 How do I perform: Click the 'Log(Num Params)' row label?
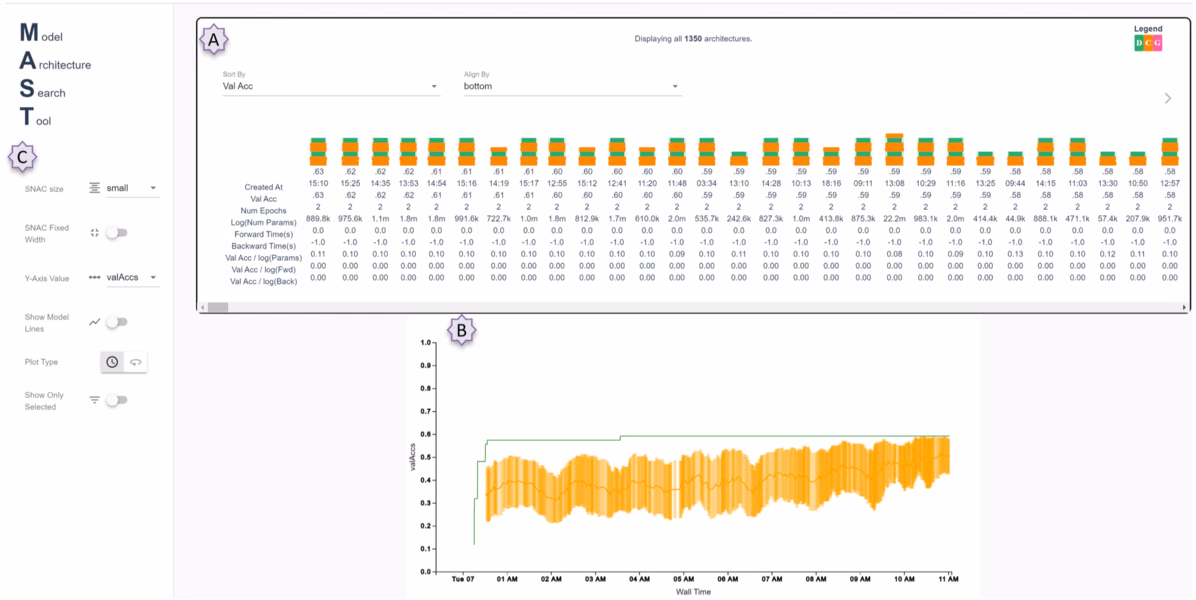click(x=262, y=223)
